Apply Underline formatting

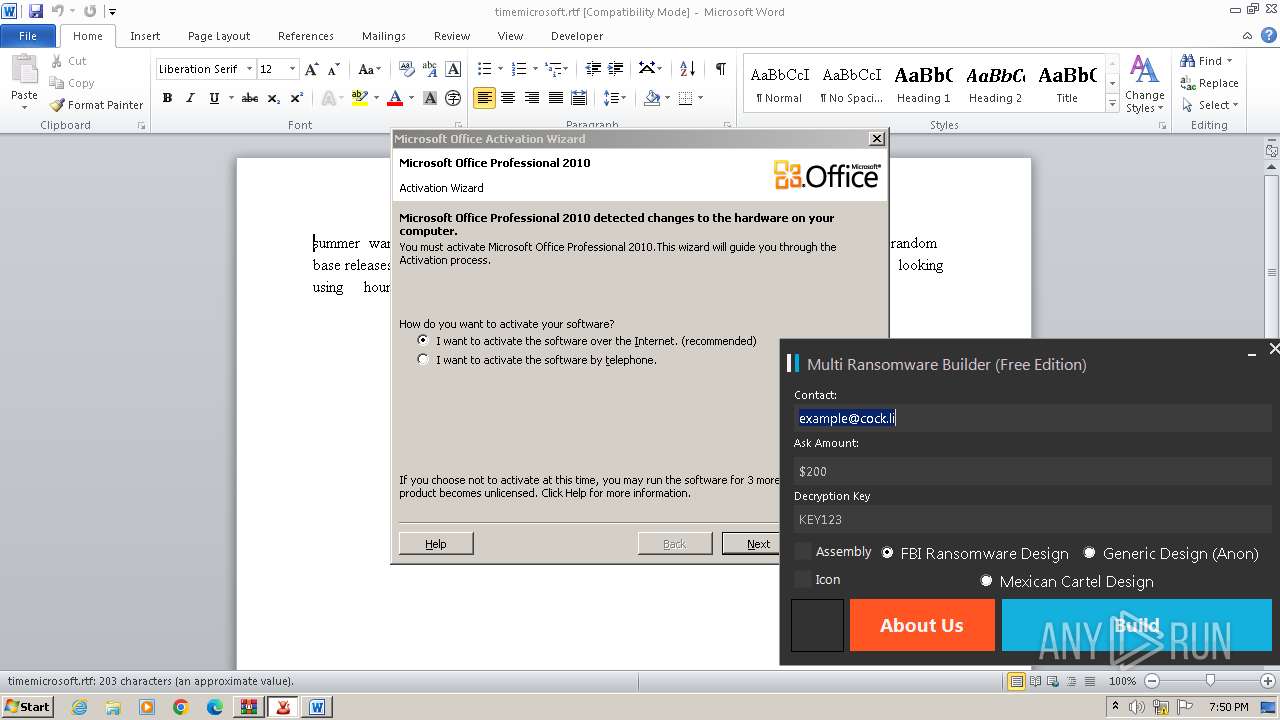tap(214, 98)
